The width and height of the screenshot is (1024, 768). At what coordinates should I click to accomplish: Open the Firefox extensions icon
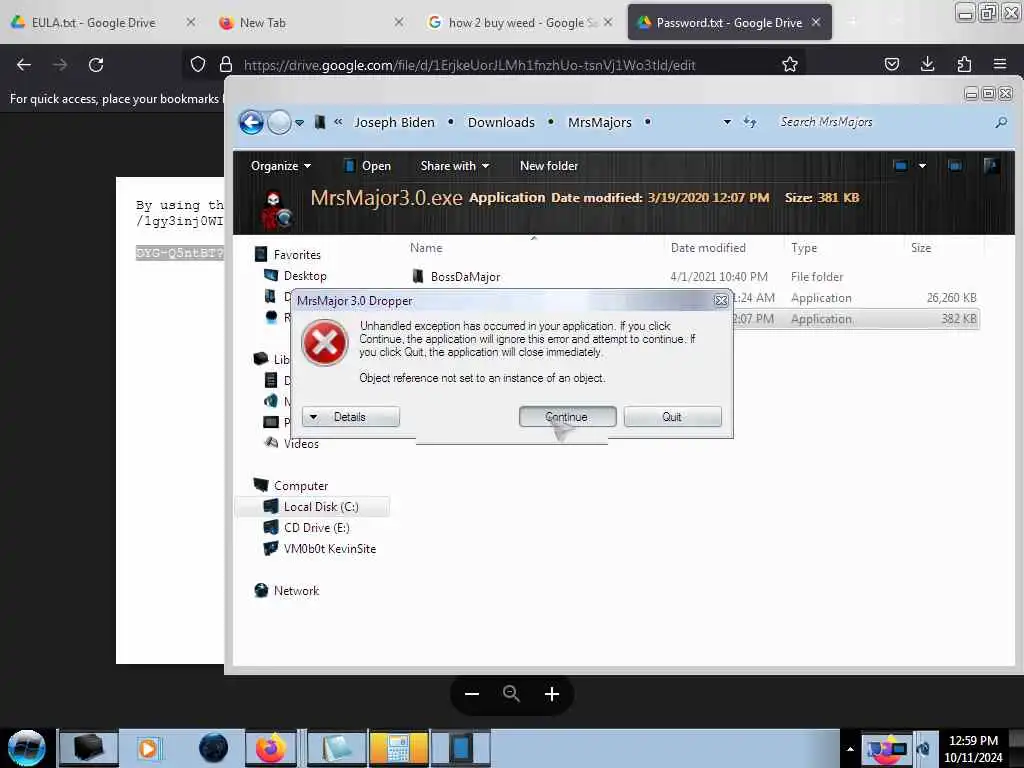(x=964, y=64)
